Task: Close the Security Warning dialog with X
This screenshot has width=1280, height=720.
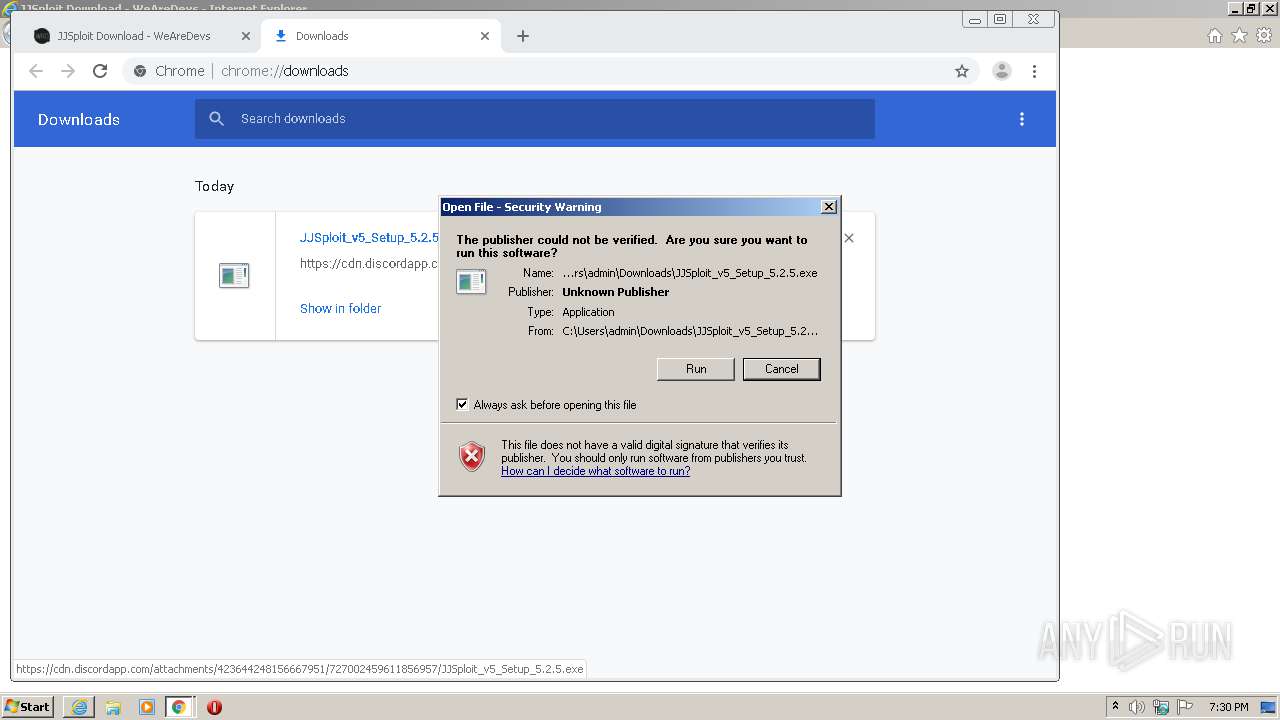Action: 829,207
